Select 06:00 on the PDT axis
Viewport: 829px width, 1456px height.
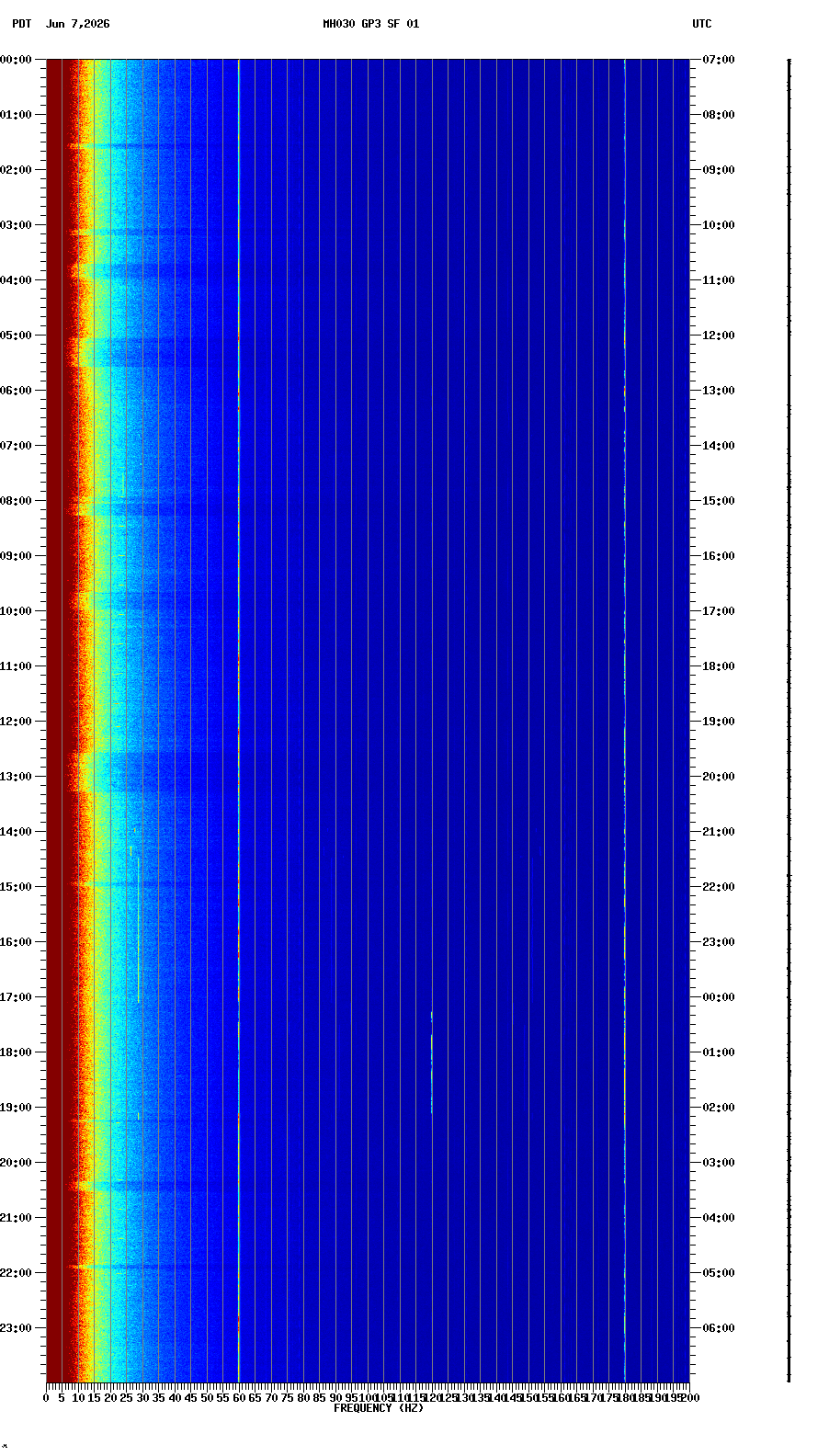click(16, 391)
